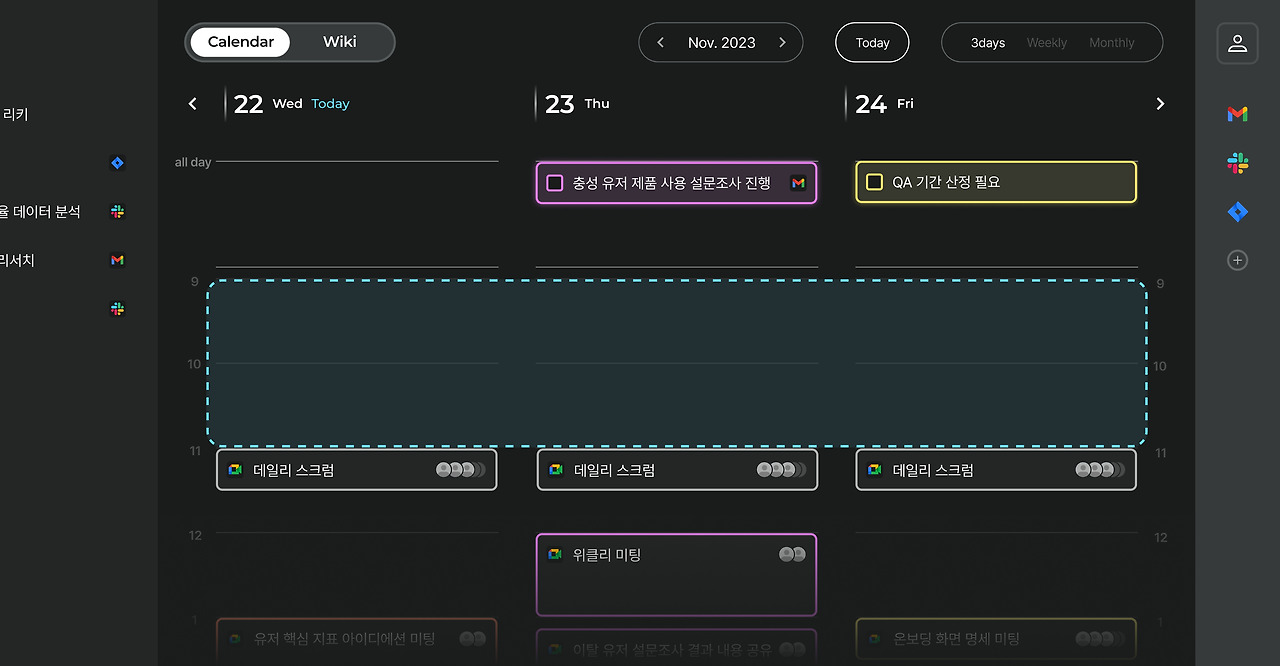1280x666 pixels.
Task: Select the 24 Fri date header
Action: (884, 104)
